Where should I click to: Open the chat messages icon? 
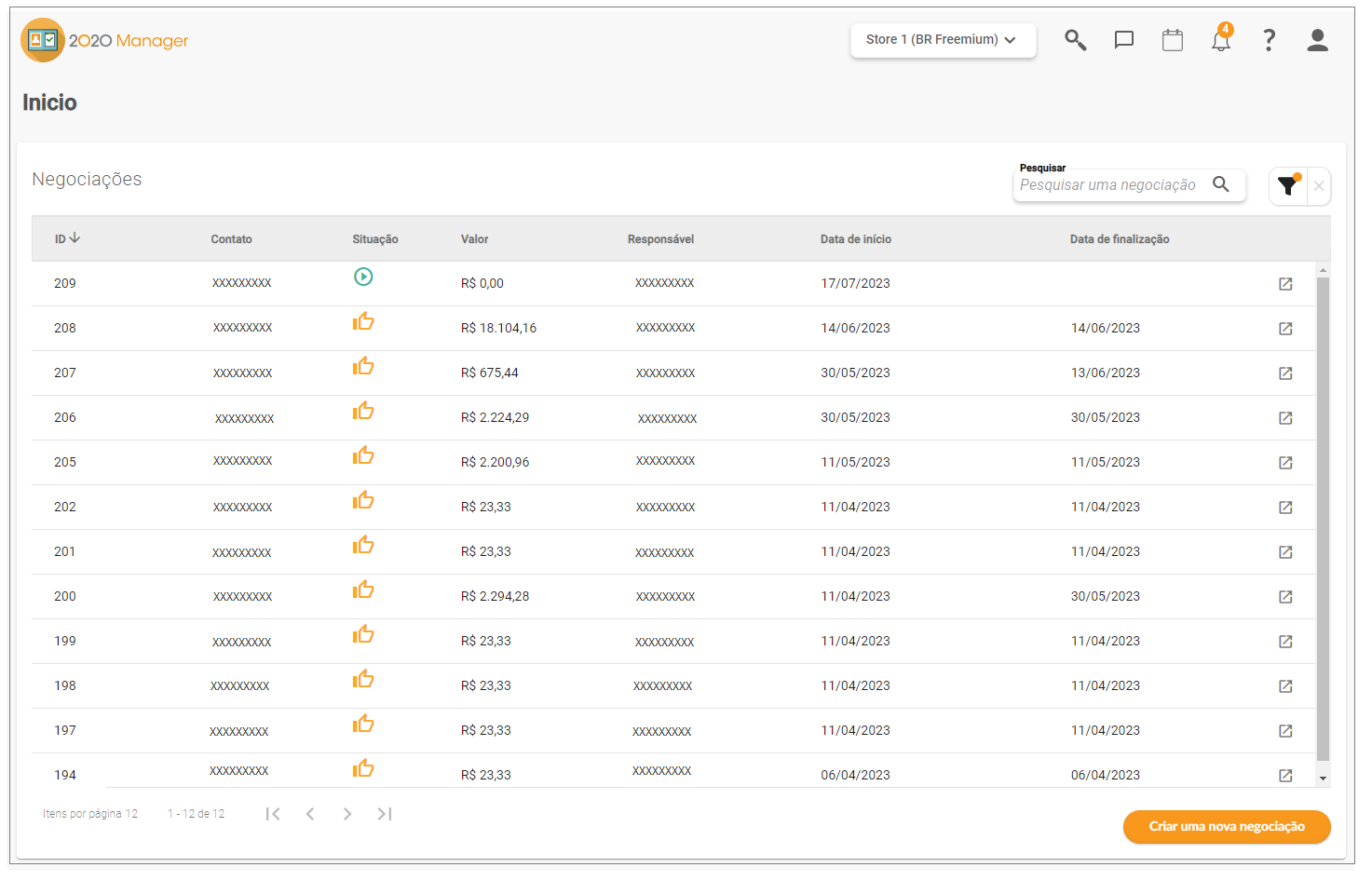coord(1124,40)
